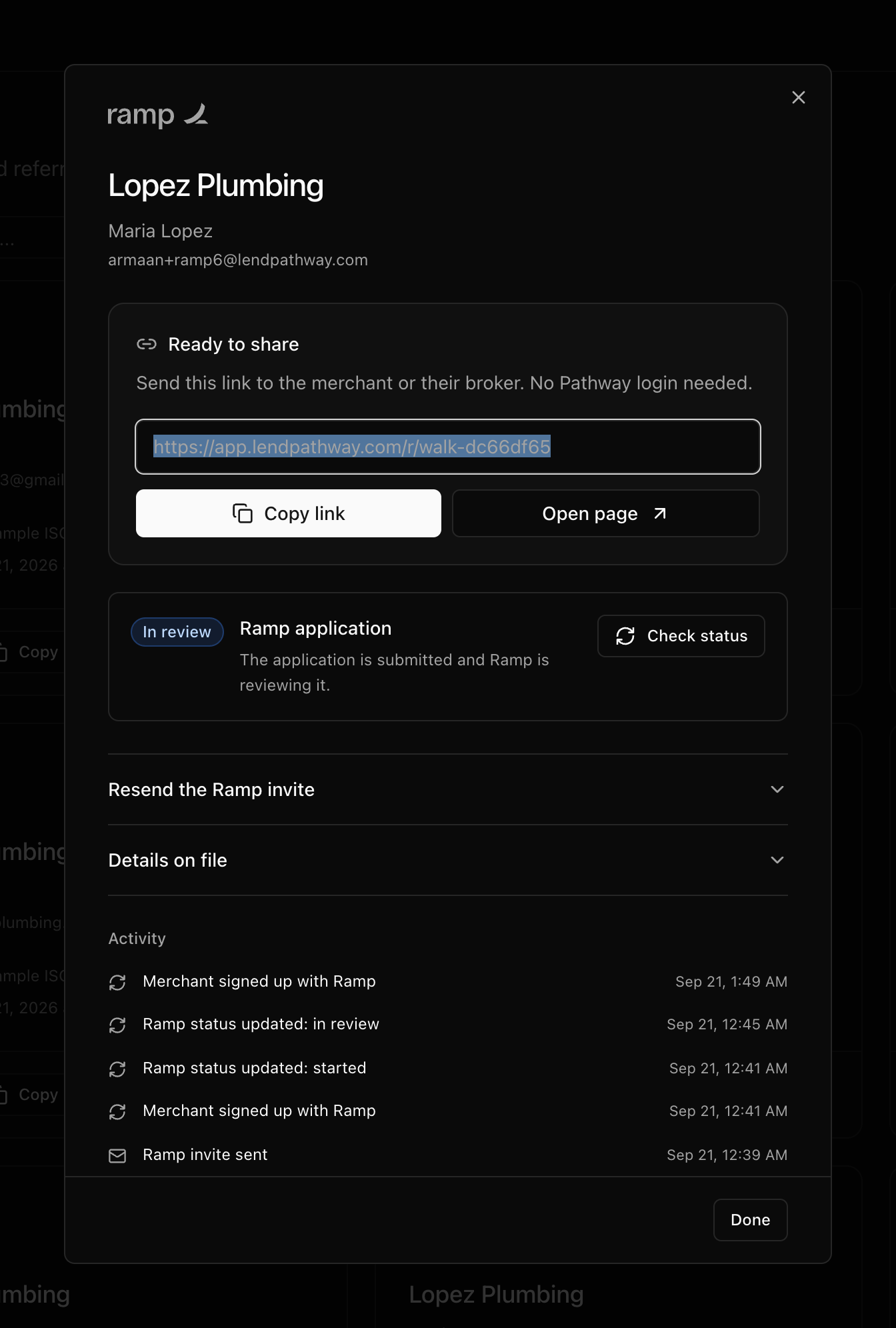Click the Ramp application heading
Image resolution: width=896 pixels, height=1328 pixels.
(x=315, y=628)
